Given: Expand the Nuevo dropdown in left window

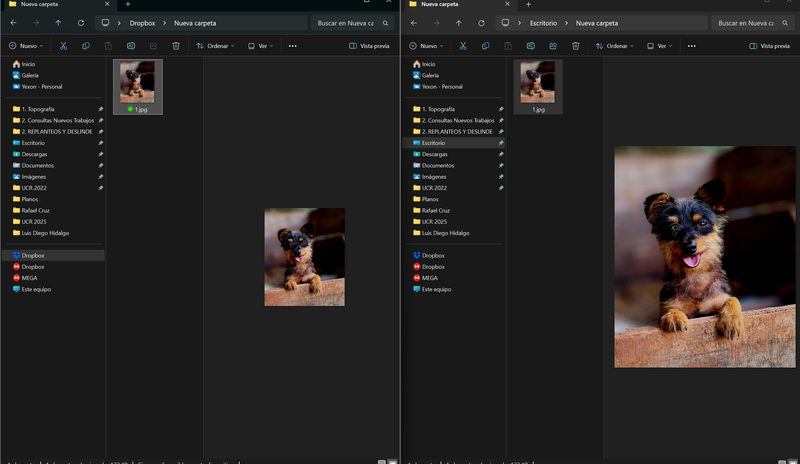Looking at the screenshot, I should (25, 45).
